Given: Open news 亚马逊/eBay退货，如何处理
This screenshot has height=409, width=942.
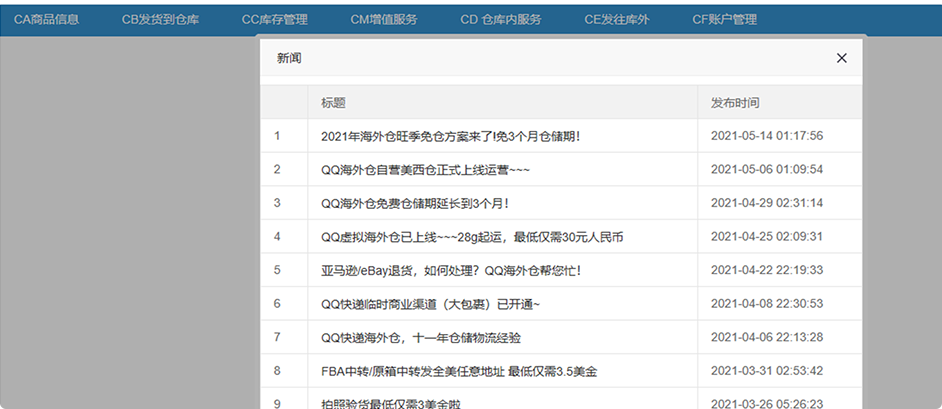Looking at the screenshot, I should [451, 271].
